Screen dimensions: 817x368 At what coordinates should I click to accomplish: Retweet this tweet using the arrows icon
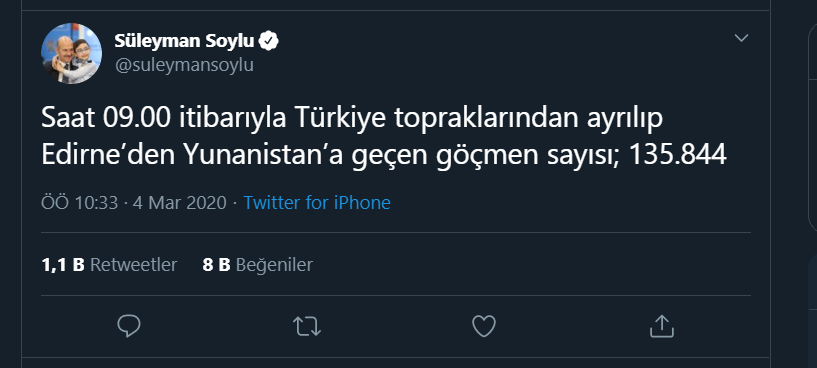(x=307, y=326)
